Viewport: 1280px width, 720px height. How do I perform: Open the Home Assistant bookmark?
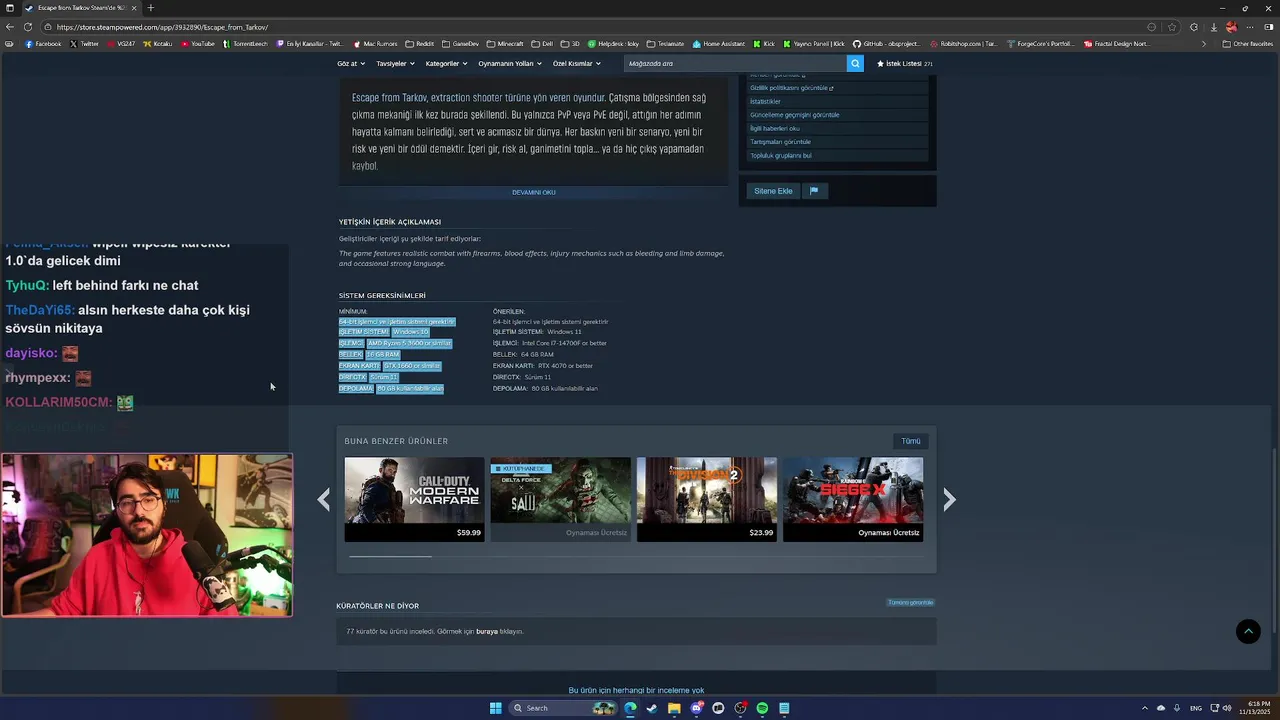point(719,44)
